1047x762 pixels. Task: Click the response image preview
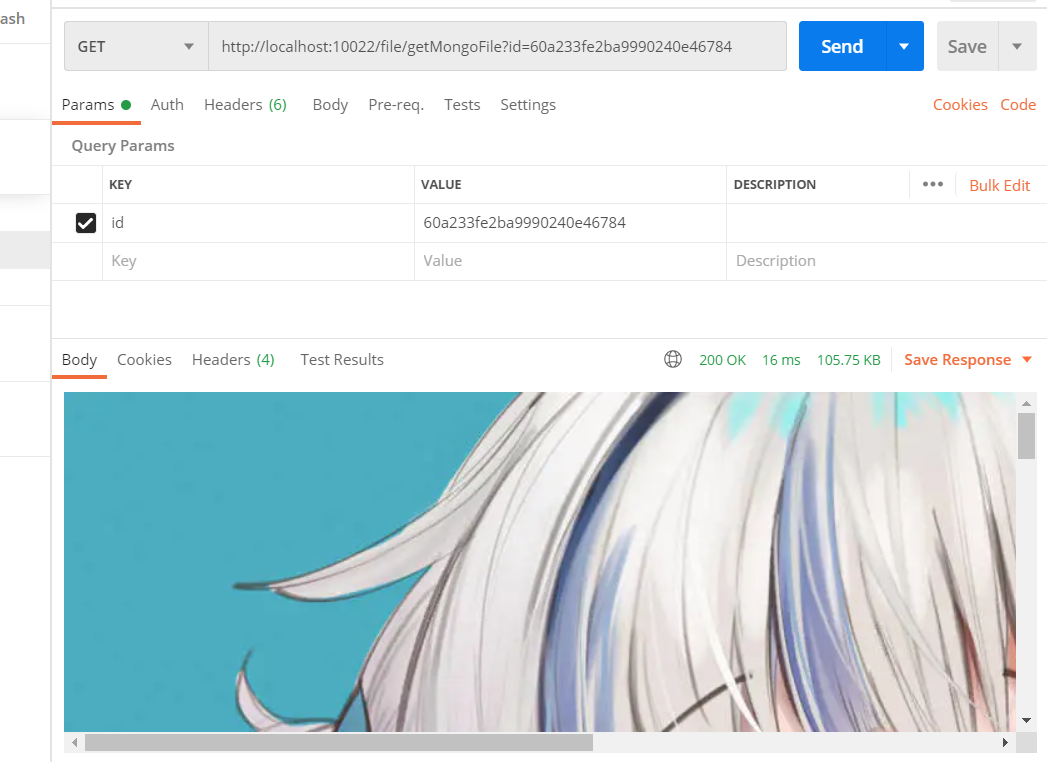tap(540, 562)
